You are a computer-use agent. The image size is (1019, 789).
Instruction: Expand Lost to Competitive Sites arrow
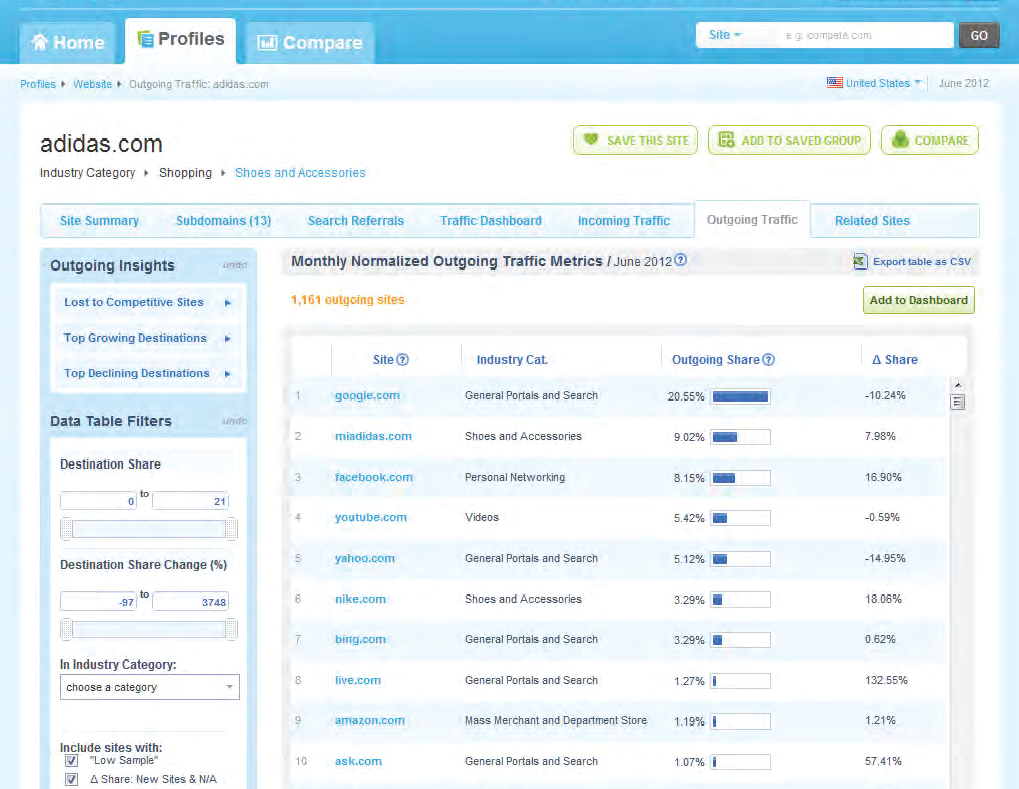pos(227,303)
